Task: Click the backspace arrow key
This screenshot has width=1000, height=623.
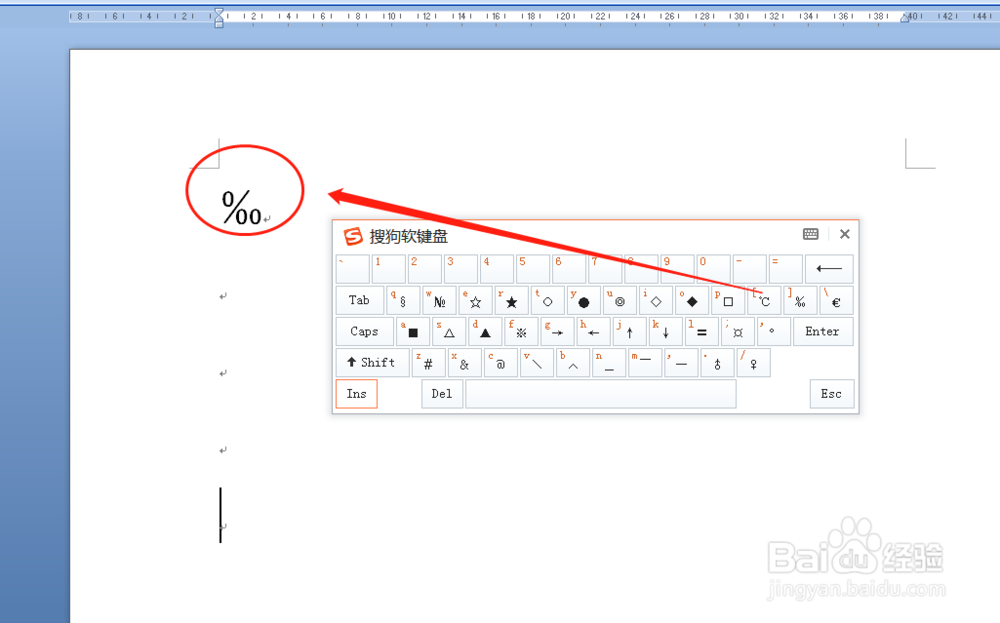Action: coord(829,269)
